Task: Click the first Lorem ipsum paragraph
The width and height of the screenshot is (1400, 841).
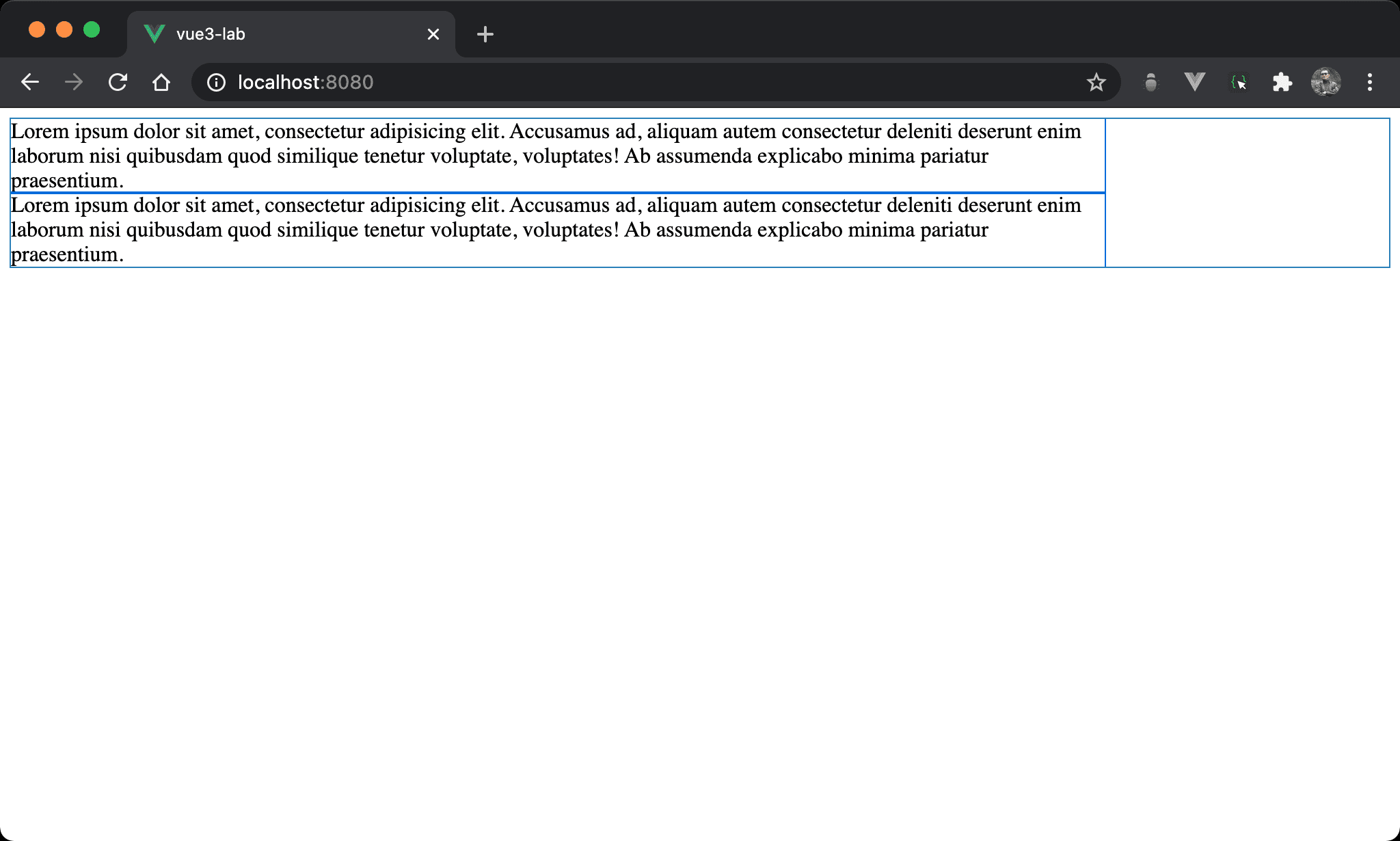Action: click(x=547, y=156)
